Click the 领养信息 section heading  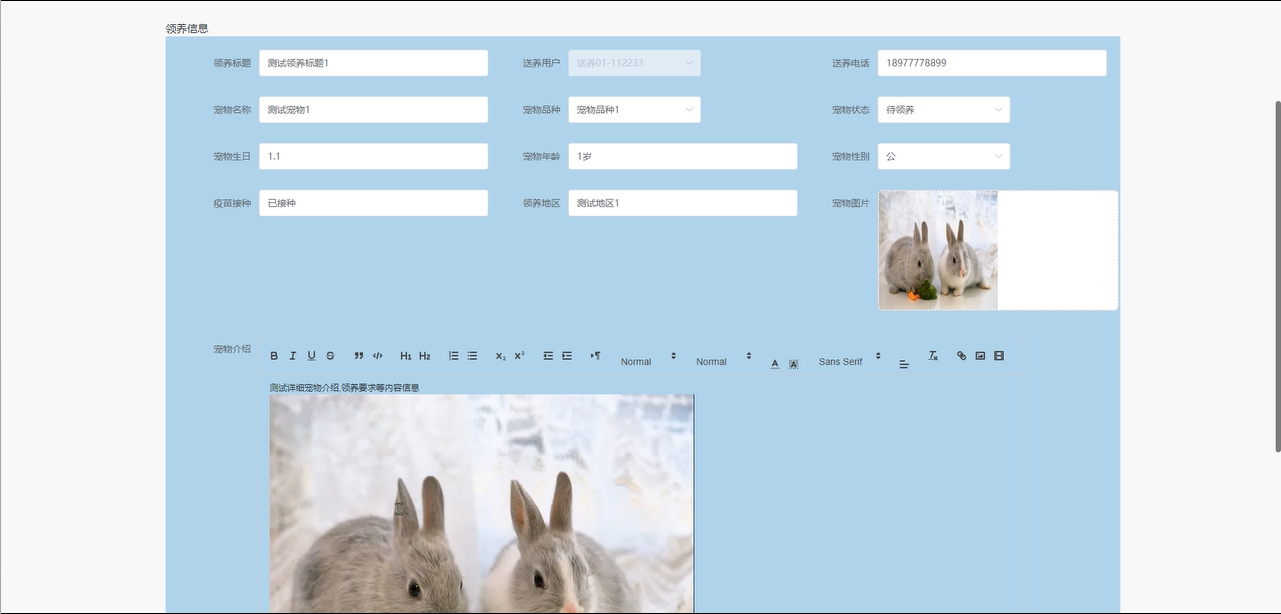(187, 29)
